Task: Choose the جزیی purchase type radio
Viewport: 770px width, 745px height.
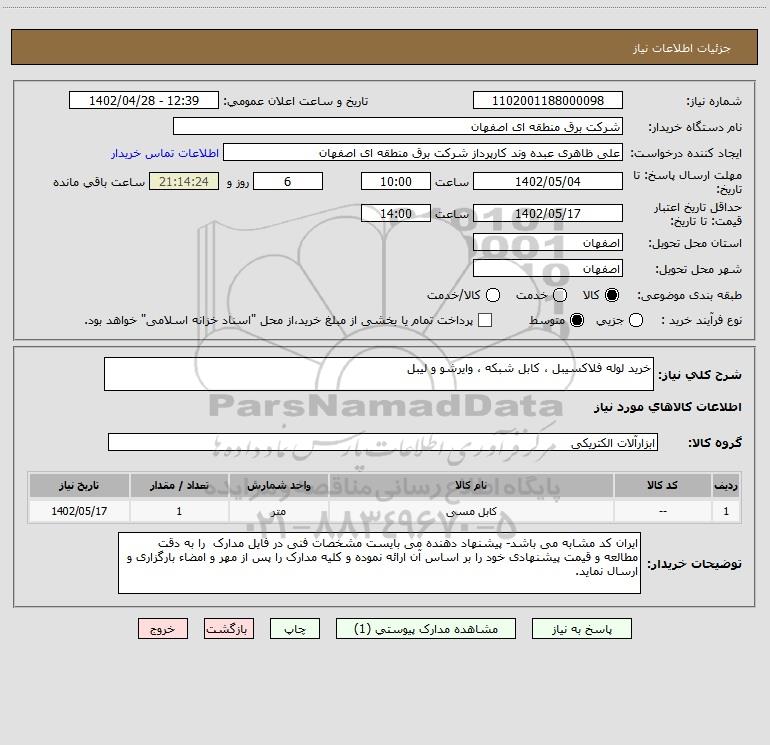Action: tap(635, 320)
